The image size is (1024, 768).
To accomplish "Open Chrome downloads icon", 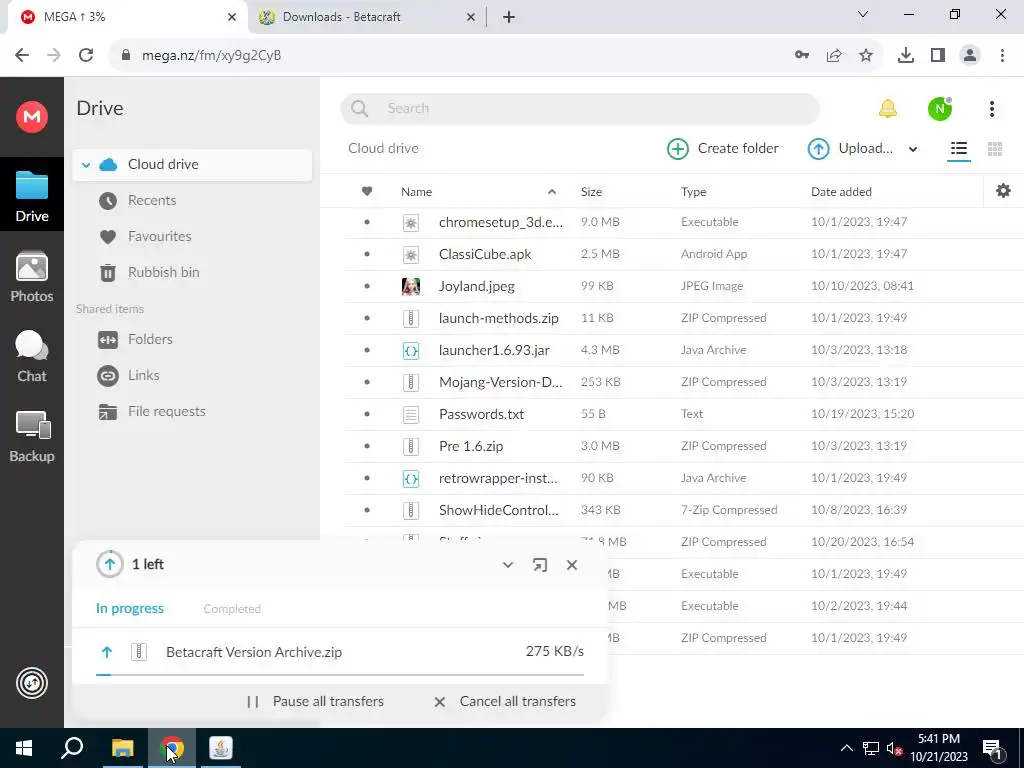I will click(905, 56).
